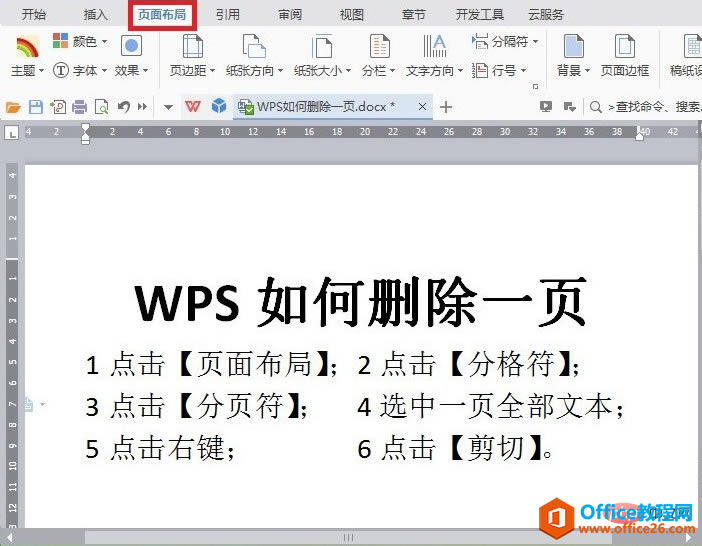The image size is (702, 546).
Task: Click the presentation screen icon near search
Action: coord(546,107)
